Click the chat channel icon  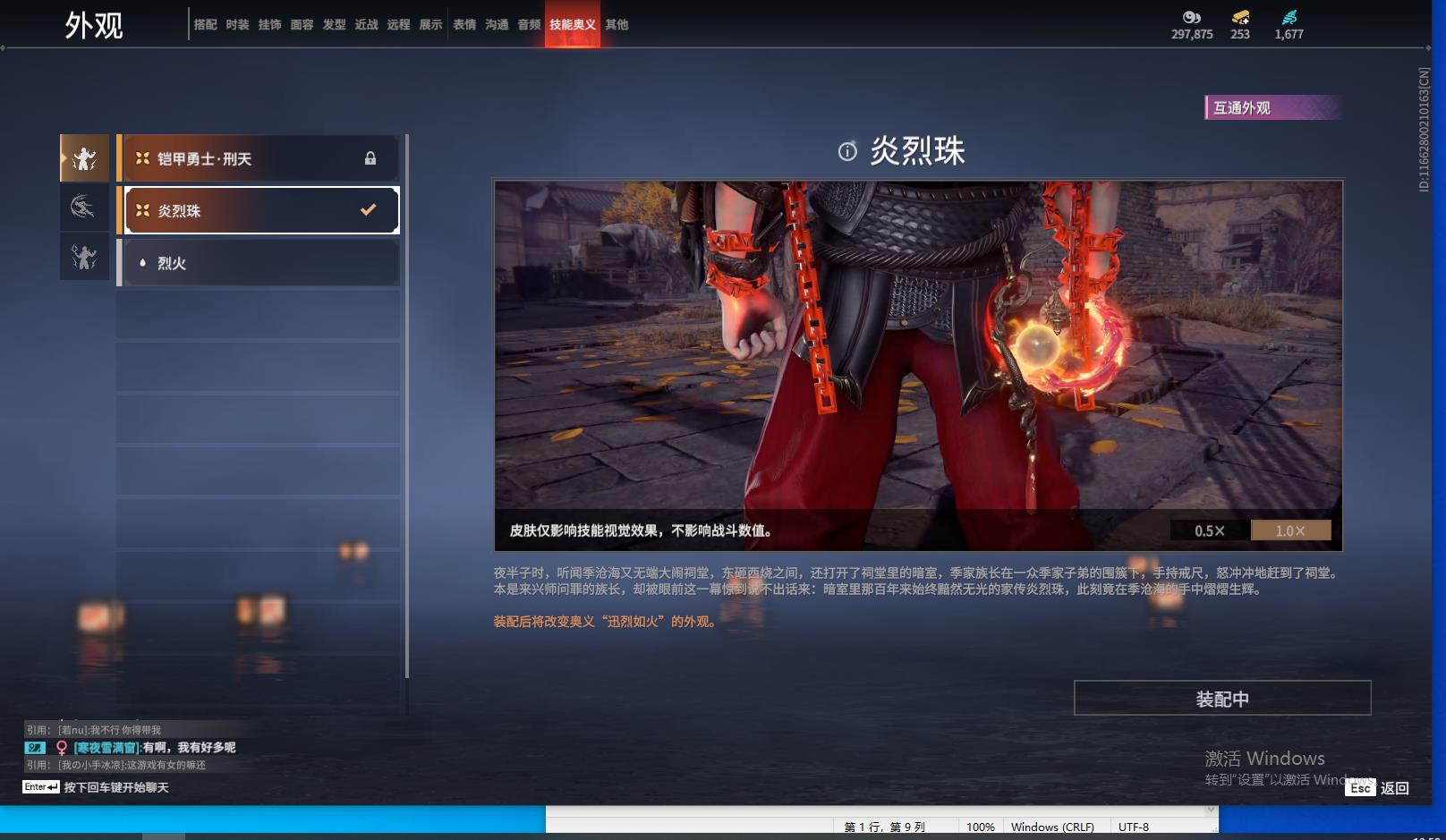point(35,747)
